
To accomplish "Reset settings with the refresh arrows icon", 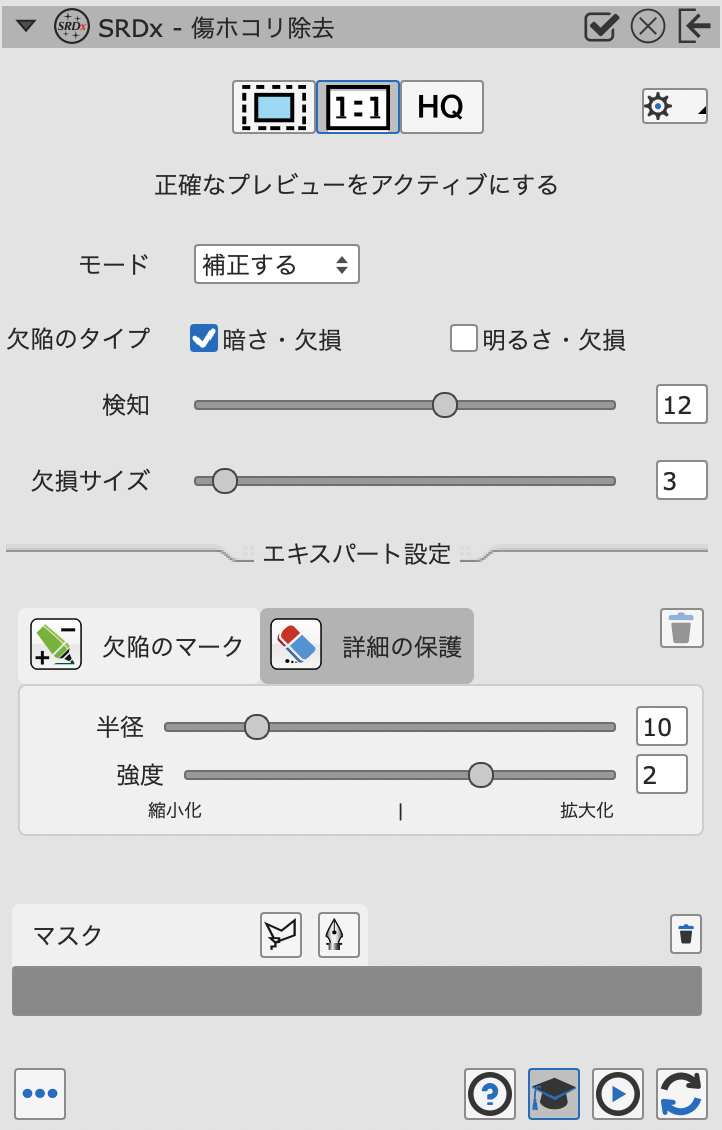I will point(682,1093).
